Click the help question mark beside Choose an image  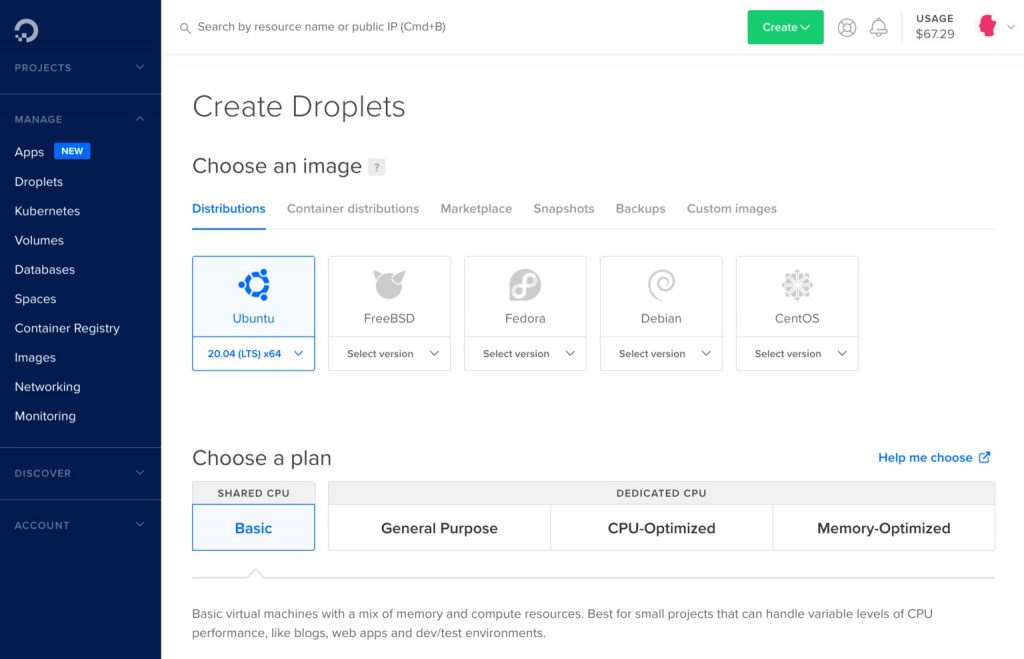tap(377, 167)
